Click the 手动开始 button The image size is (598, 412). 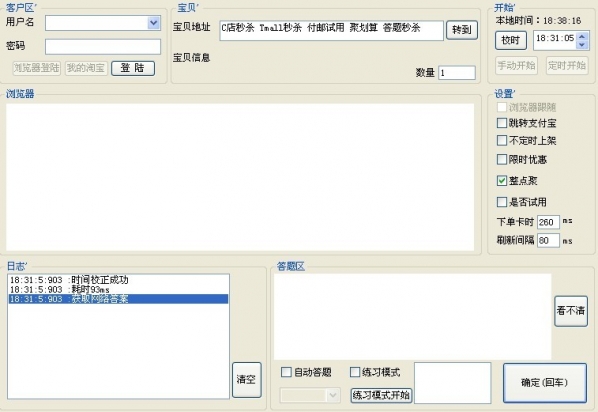516,66
